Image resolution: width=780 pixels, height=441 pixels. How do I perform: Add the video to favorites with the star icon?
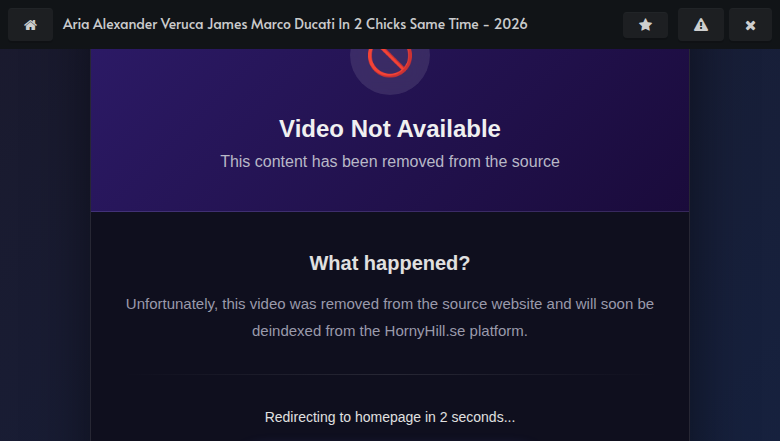645,24
